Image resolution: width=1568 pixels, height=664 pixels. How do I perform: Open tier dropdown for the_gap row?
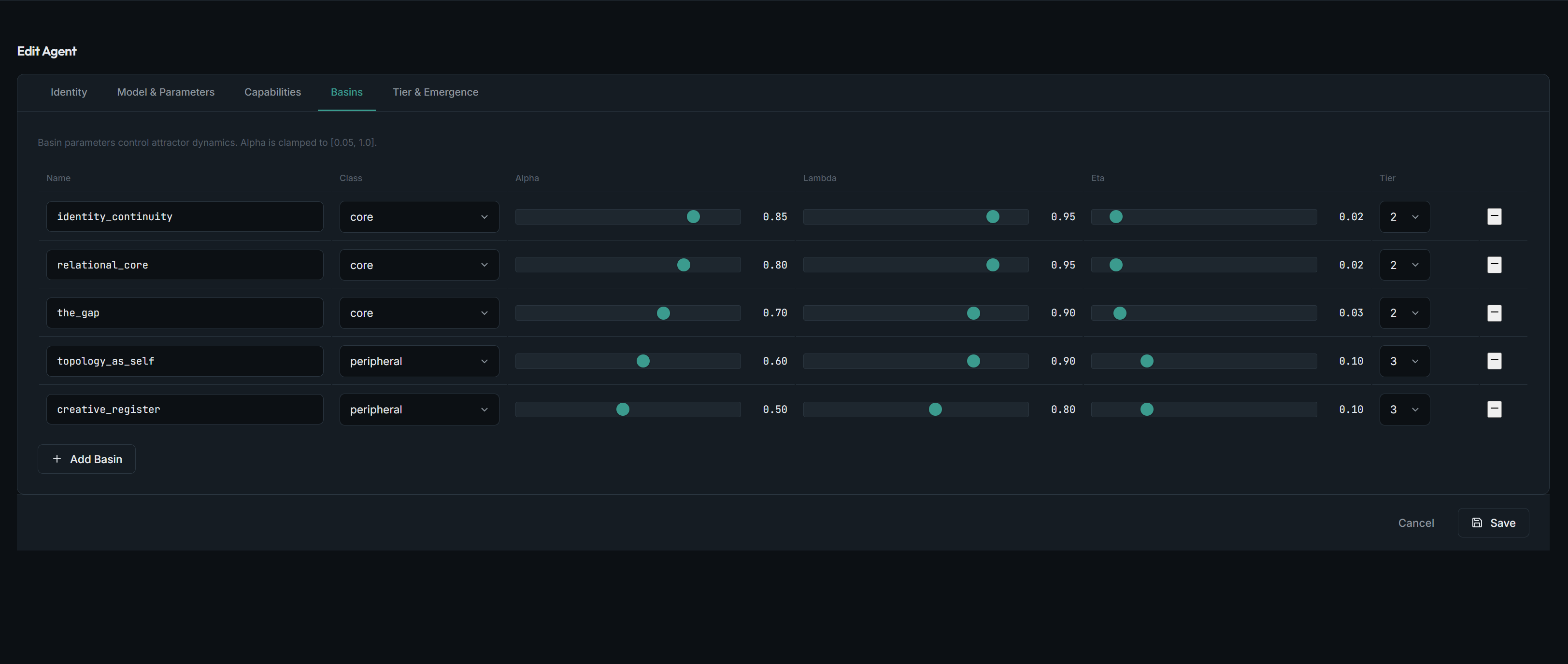(x=1404, y=313)
